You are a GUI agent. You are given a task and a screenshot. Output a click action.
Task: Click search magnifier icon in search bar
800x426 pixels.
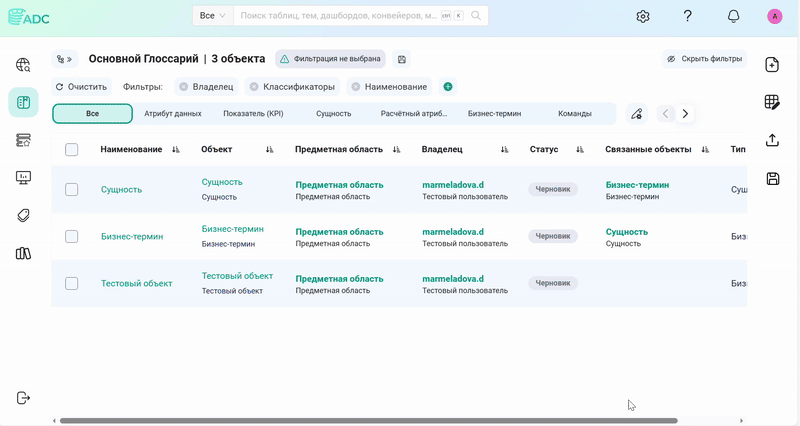pyautogui.click(x=476, y=16)
